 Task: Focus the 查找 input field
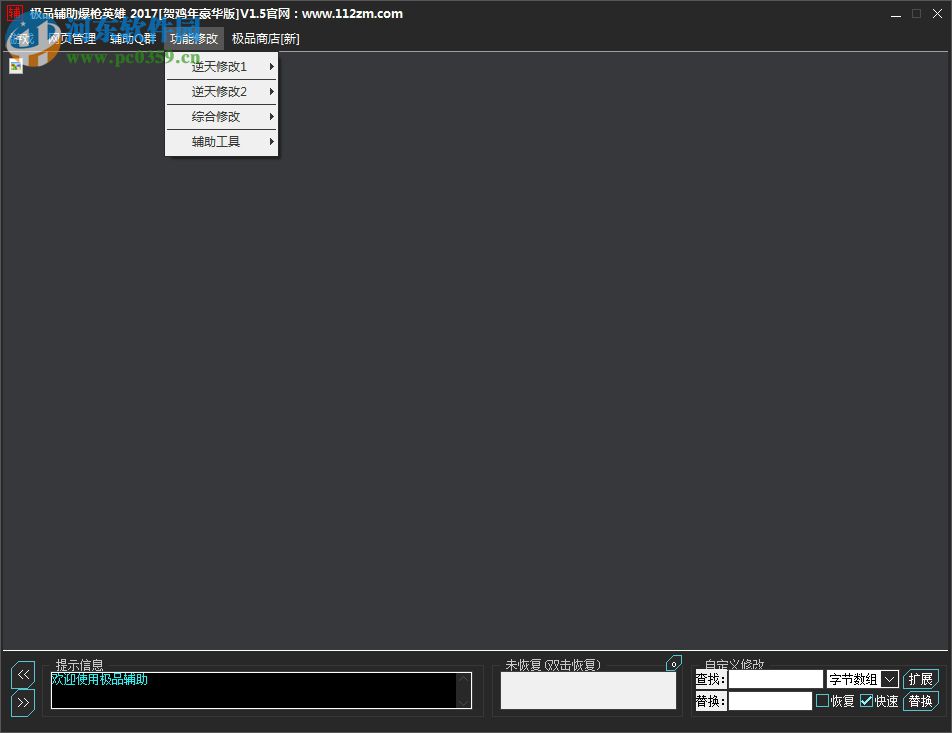point(775,679)
